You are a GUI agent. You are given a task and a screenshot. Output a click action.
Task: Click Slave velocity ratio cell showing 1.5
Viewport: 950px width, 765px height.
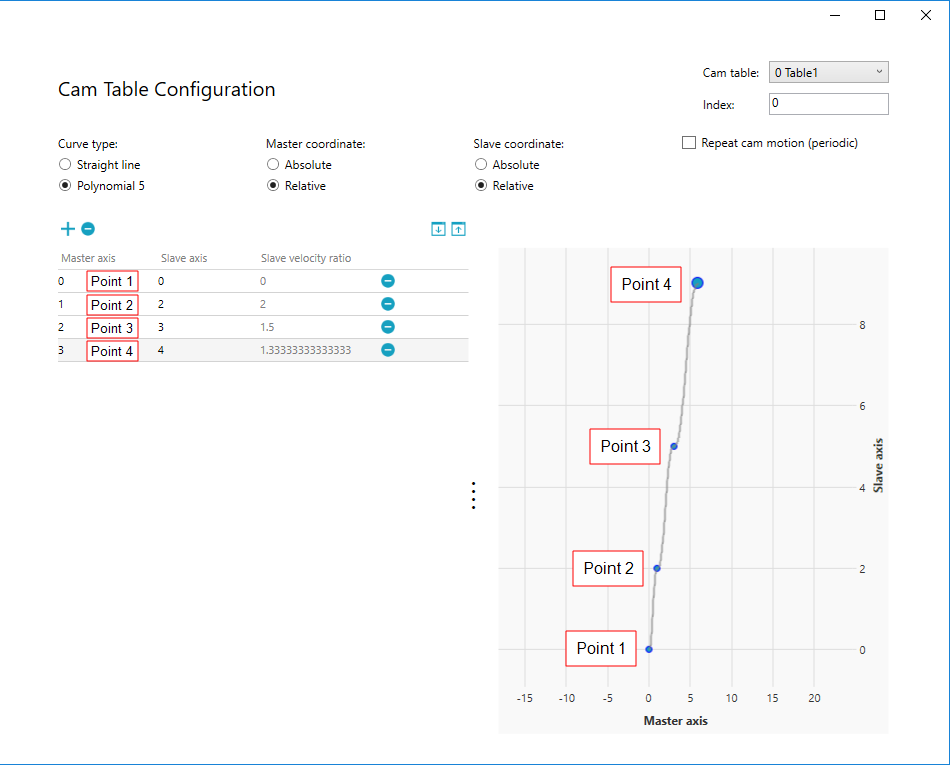pos(267,327)
